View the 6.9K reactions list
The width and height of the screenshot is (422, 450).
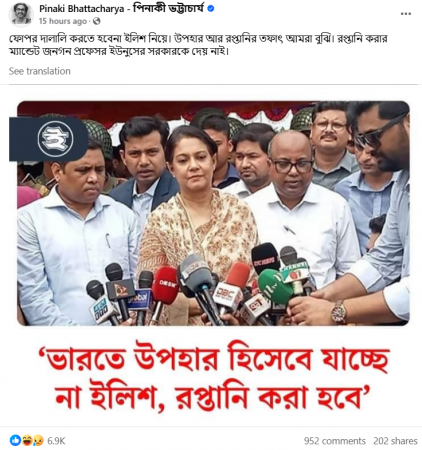[x=56, y=441]
